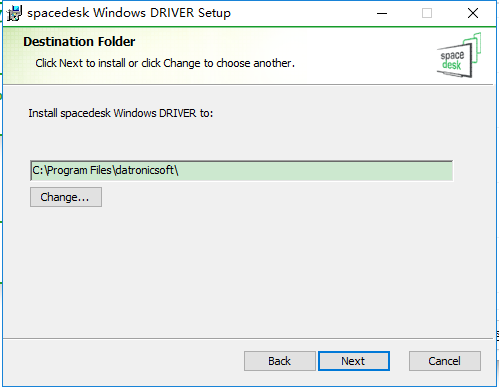Click the disabled maximize button

[x=427, y=13]
